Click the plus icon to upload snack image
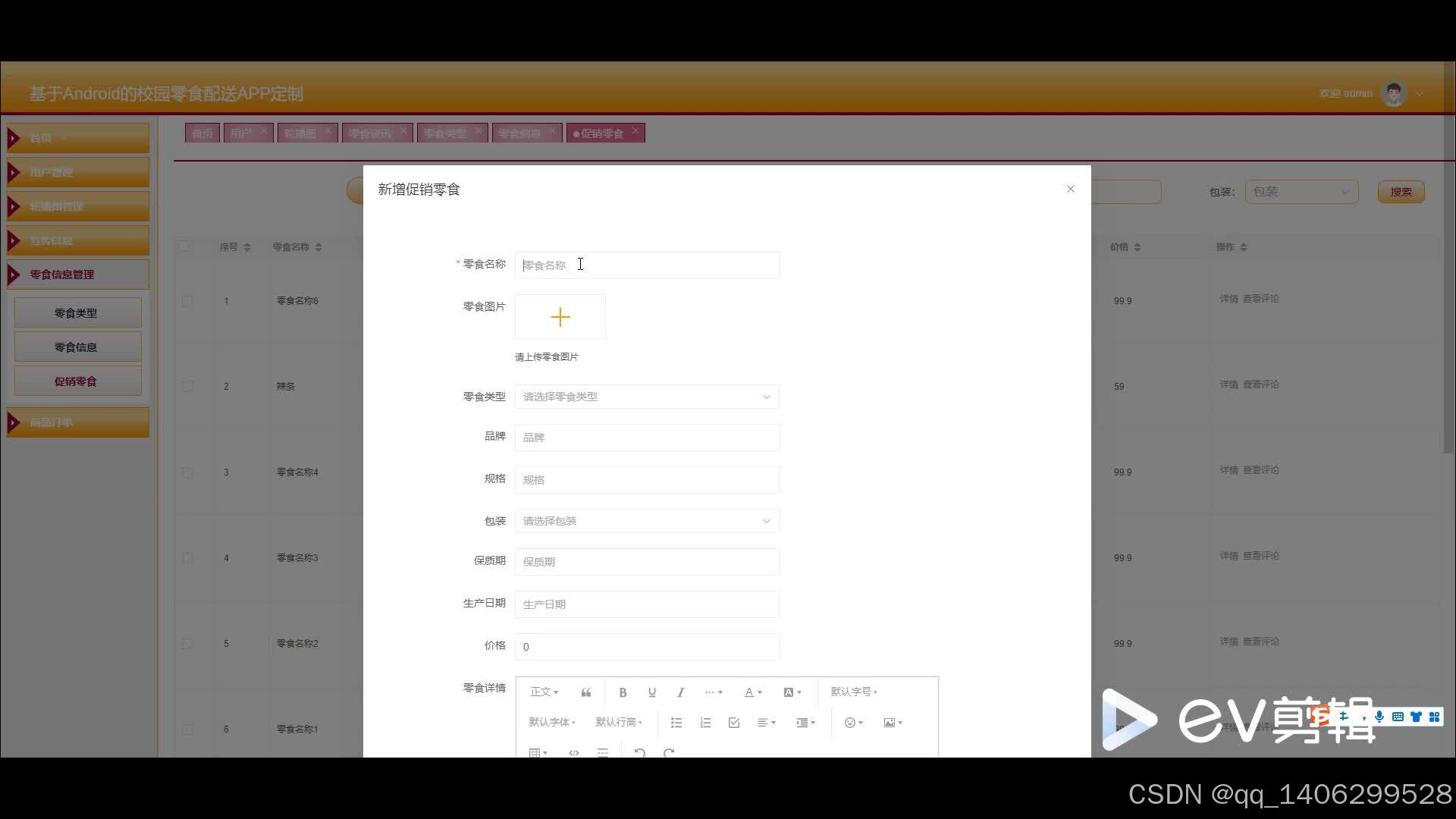 pyautogui.click(x=560, y=317)
